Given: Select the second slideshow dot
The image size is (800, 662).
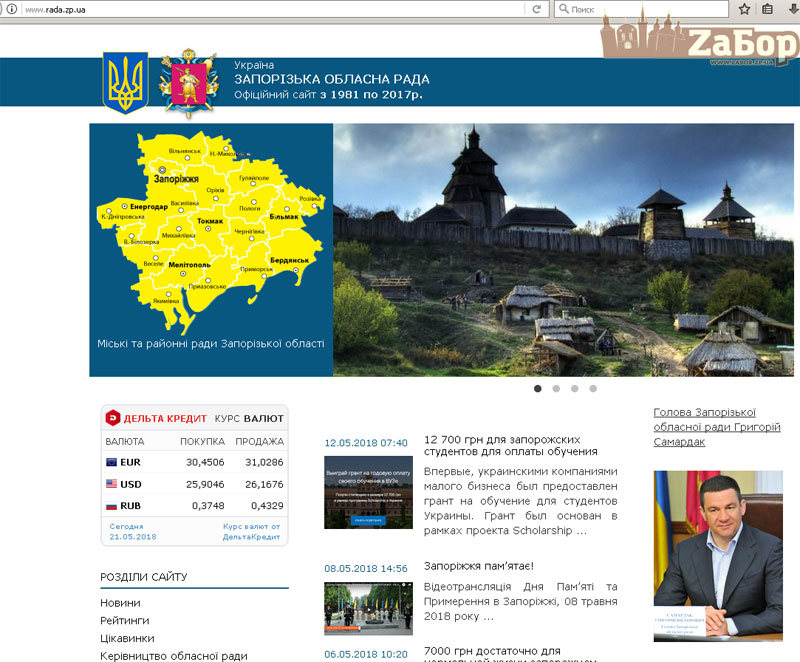Looking at the screenshot, I should pos(556,388).
